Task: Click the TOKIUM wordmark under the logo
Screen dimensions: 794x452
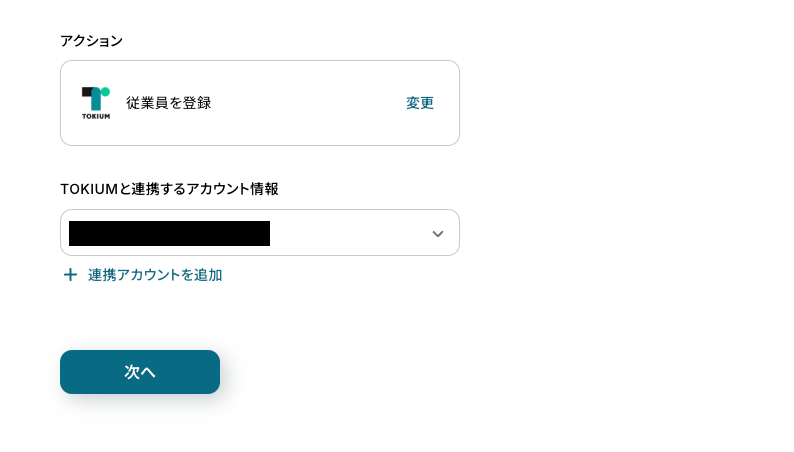Action: point(96,116)
